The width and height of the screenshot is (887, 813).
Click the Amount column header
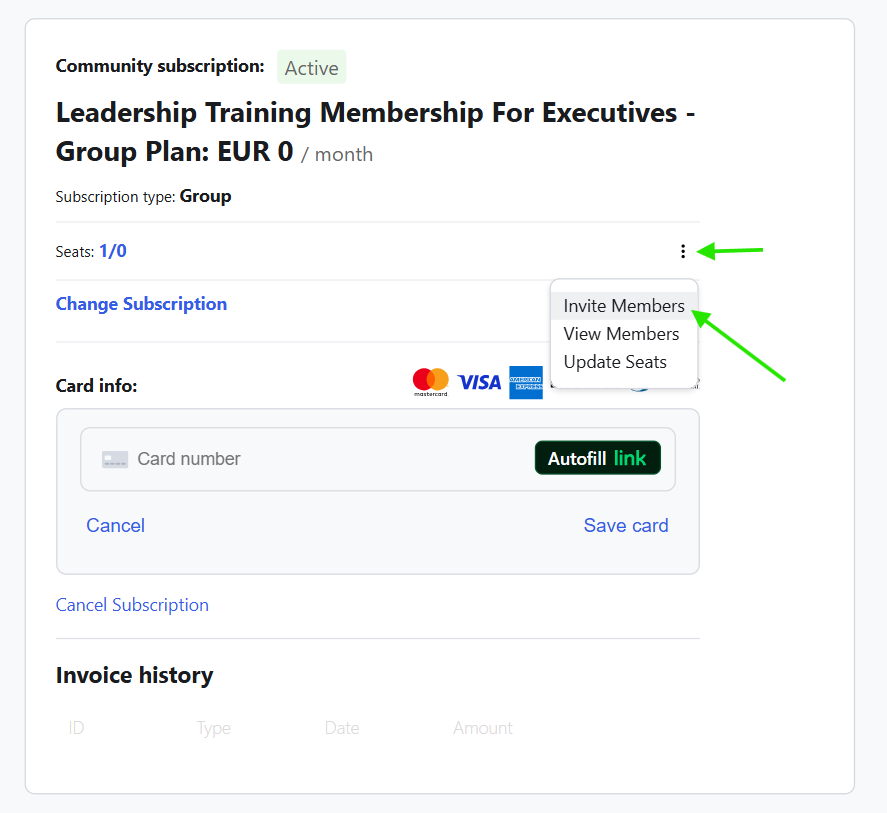(482, 728)
